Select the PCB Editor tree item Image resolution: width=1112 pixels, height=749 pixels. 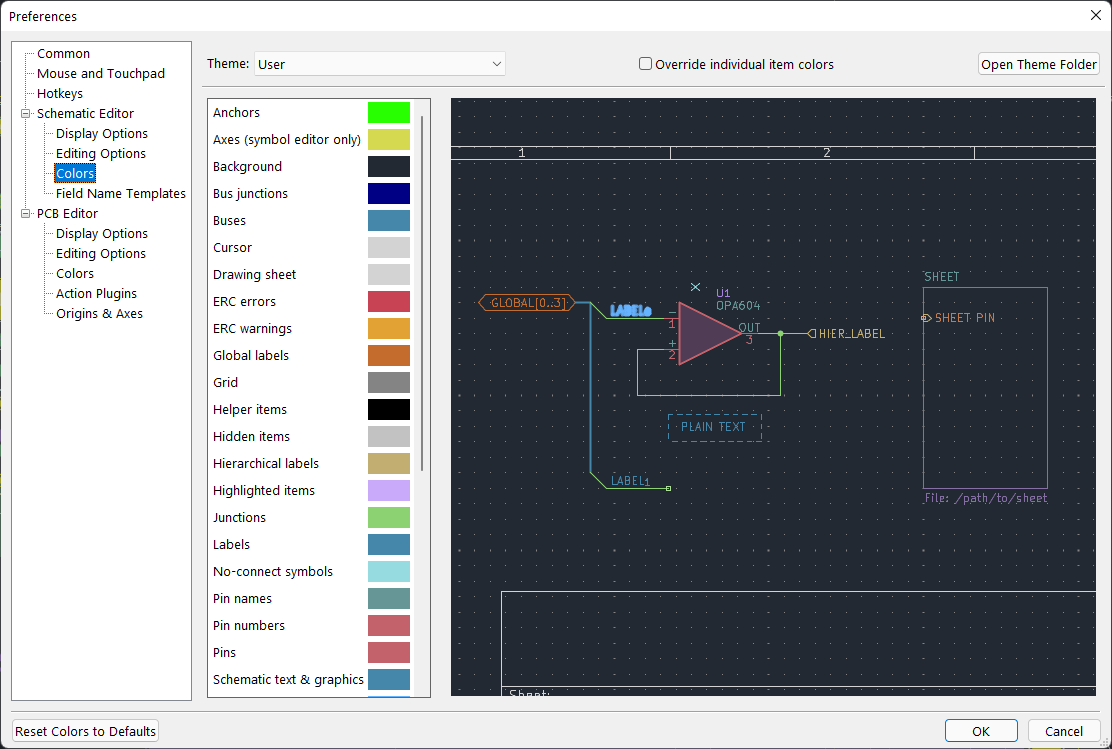click(67, 213)
